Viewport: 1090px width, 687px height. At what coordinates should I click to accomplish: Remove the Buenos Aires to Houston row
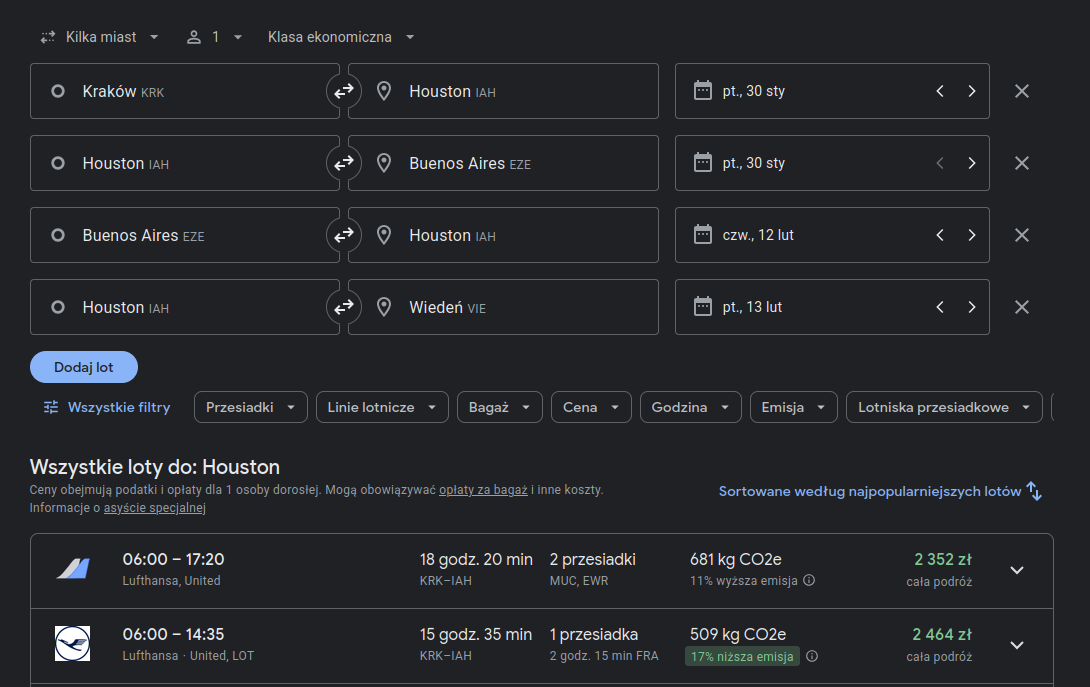point(1021,235)
